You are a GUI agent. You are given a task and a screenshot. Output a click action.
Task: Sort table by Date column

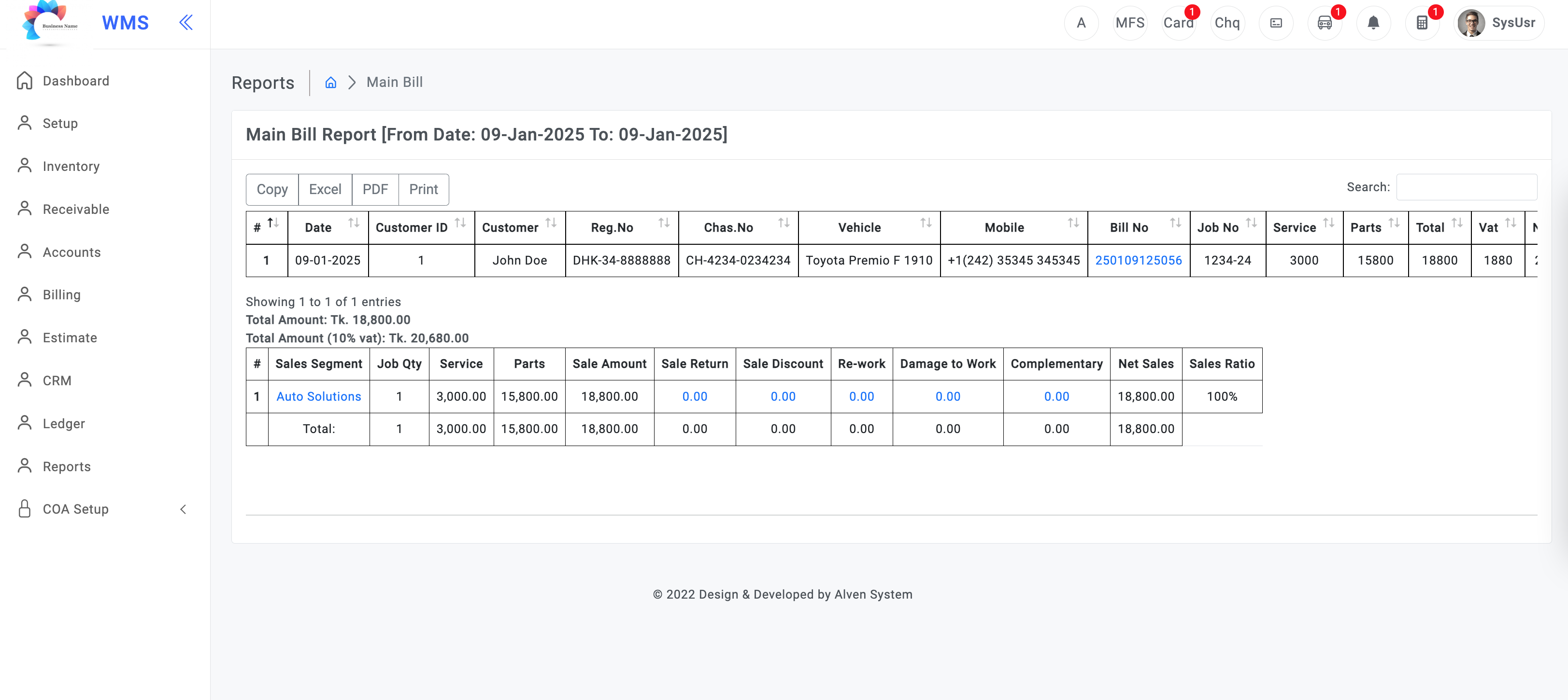click(x=328, y=227)
